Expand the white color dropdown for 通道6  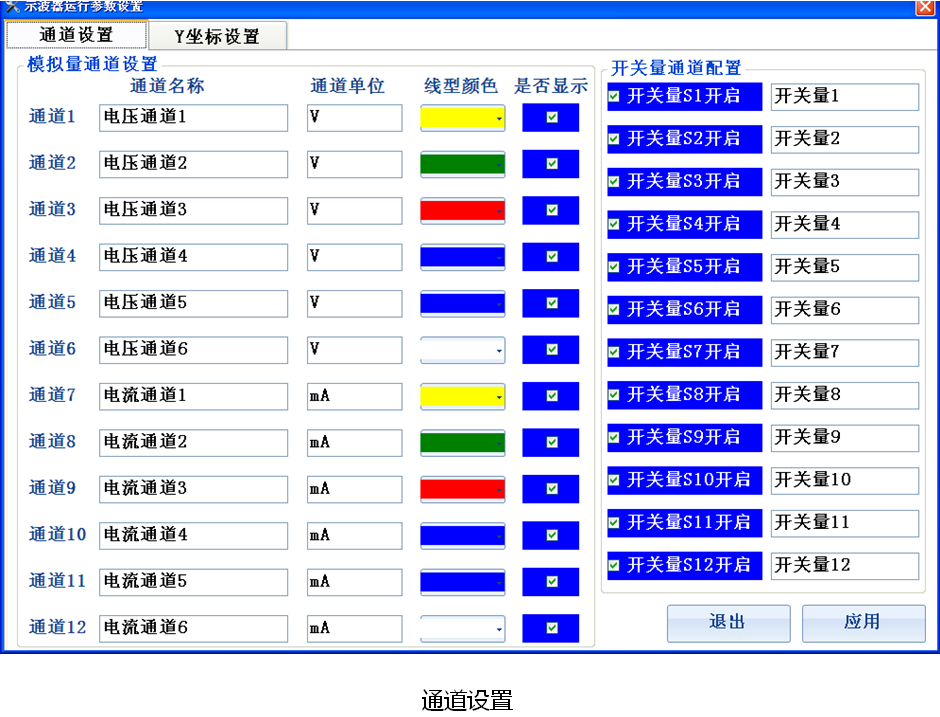point(498,351)
